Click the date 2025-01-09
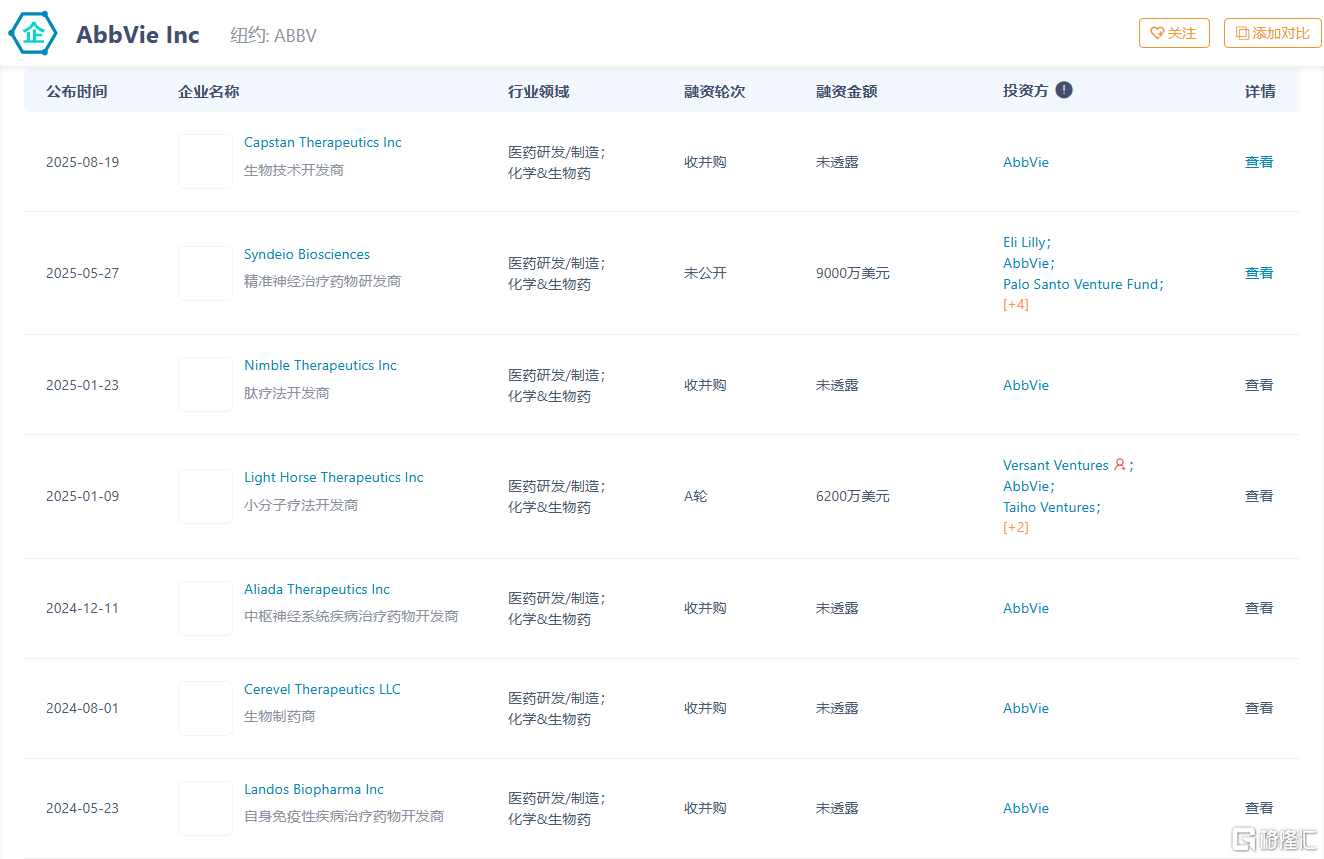The image size is (1324, 859). point(82,496)
